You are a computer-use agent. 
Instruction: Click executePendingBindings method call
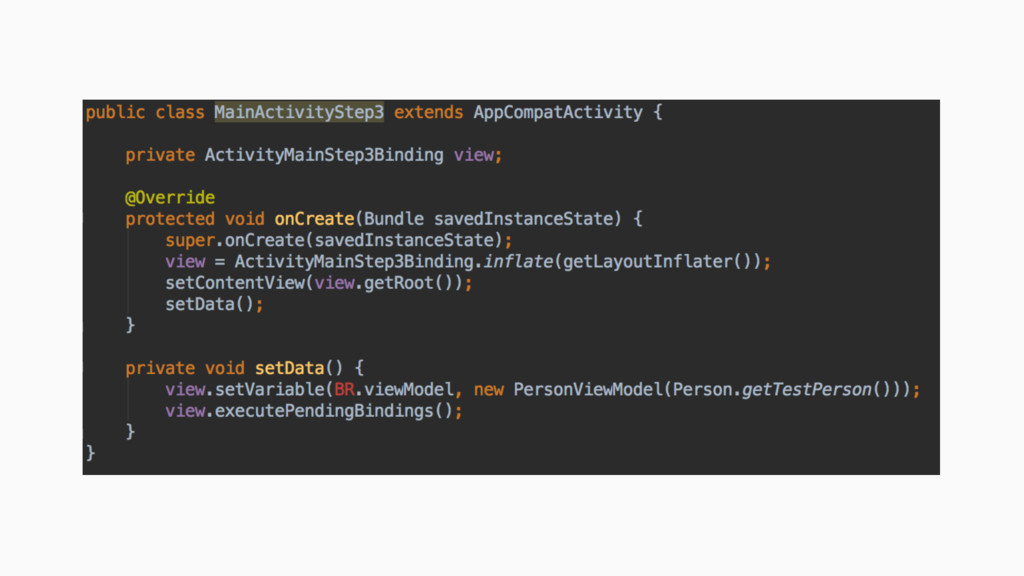tap(324, 411)
